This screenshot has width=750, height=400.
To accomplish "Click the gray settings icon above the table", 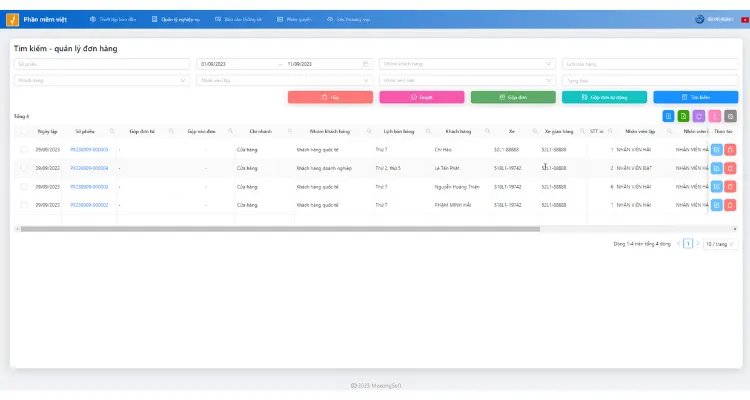I will (x=730, y=116).
